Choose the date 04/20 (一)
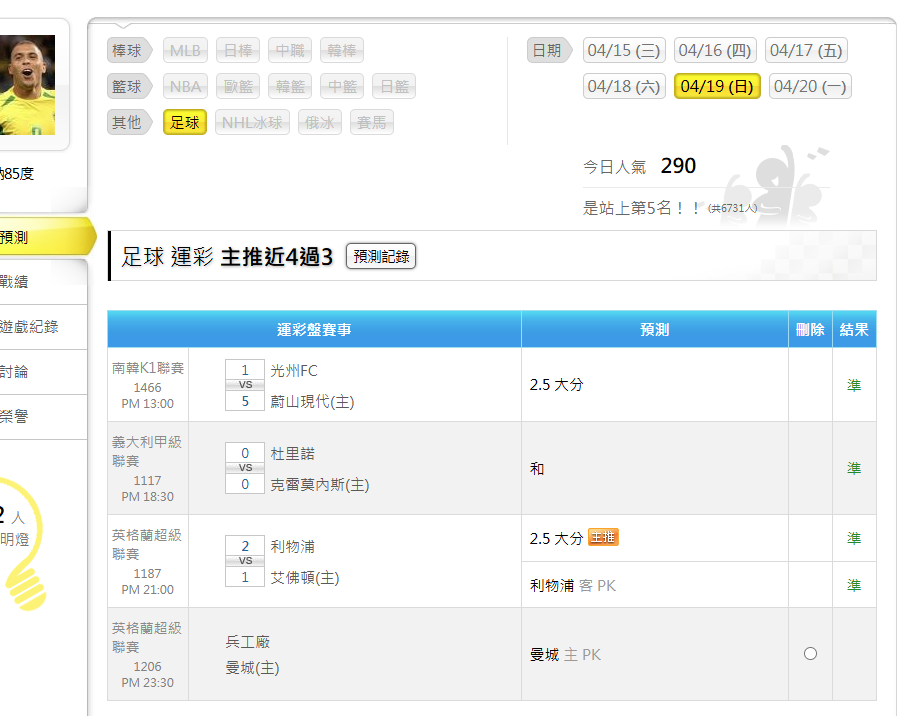914x716 pixels. point(810,86)
